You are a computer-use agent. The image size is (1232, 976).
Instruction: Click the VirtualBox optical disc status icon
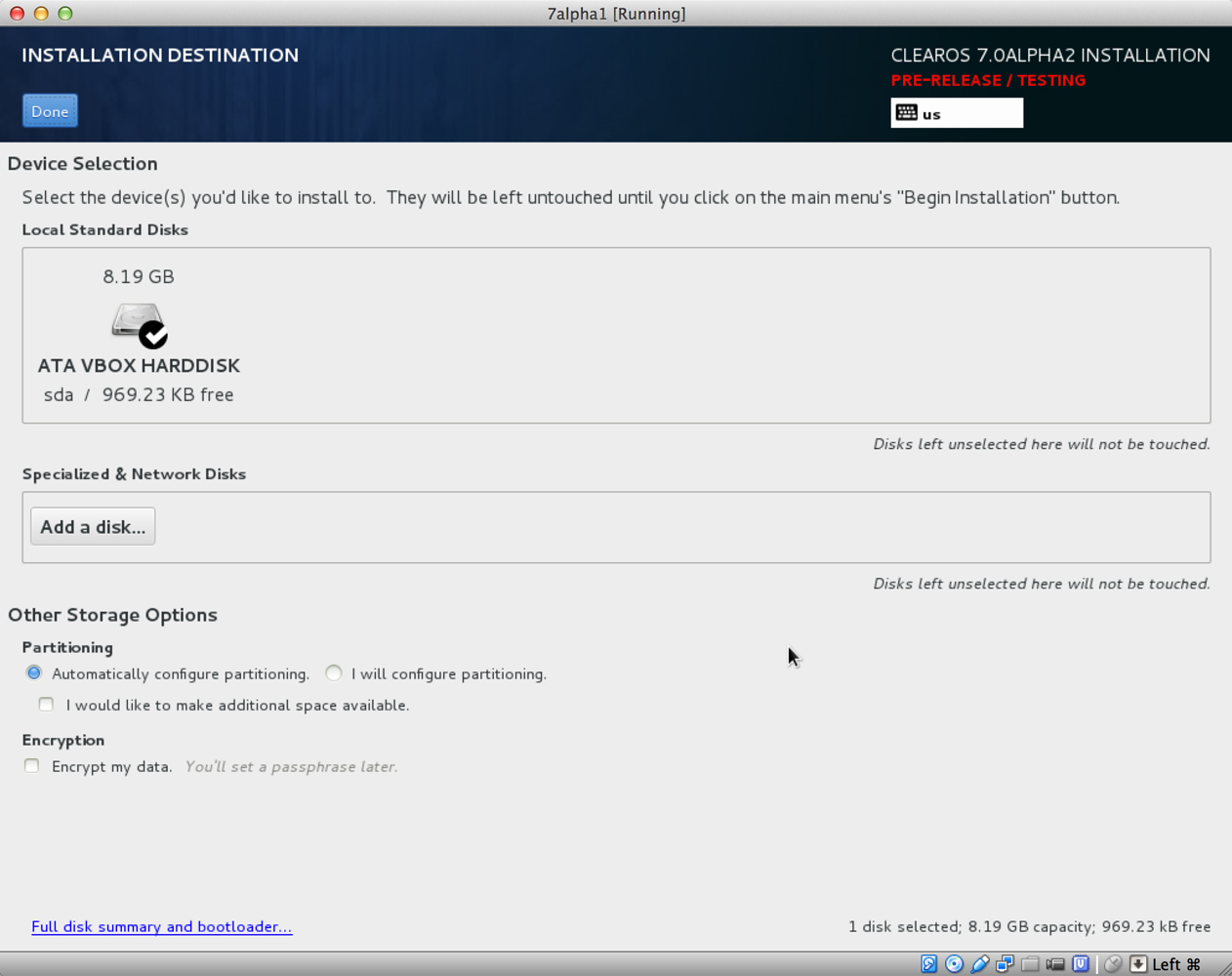955,964
